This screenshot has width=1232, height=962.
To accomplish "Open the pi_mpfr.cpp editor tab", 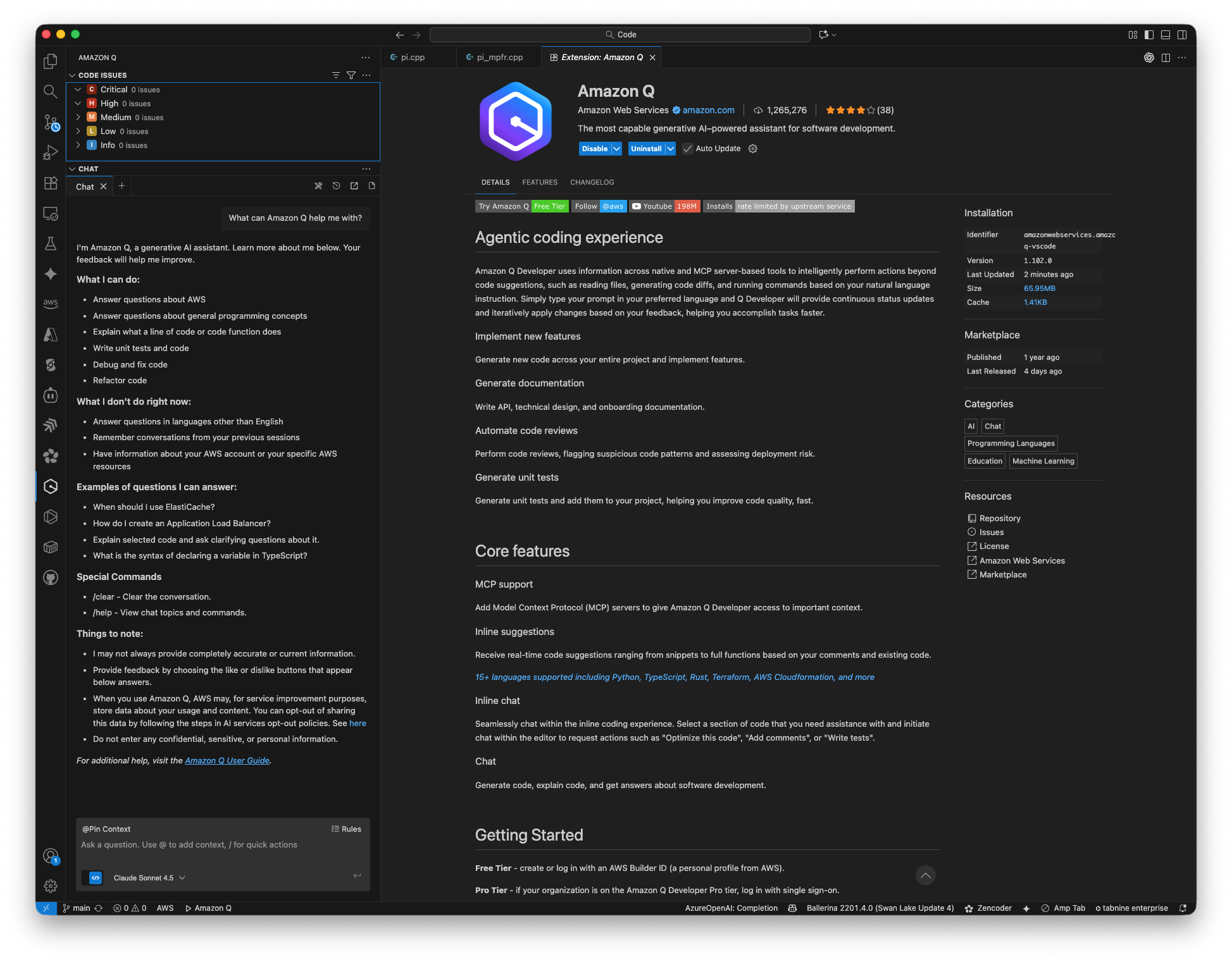I will [499, 57].
